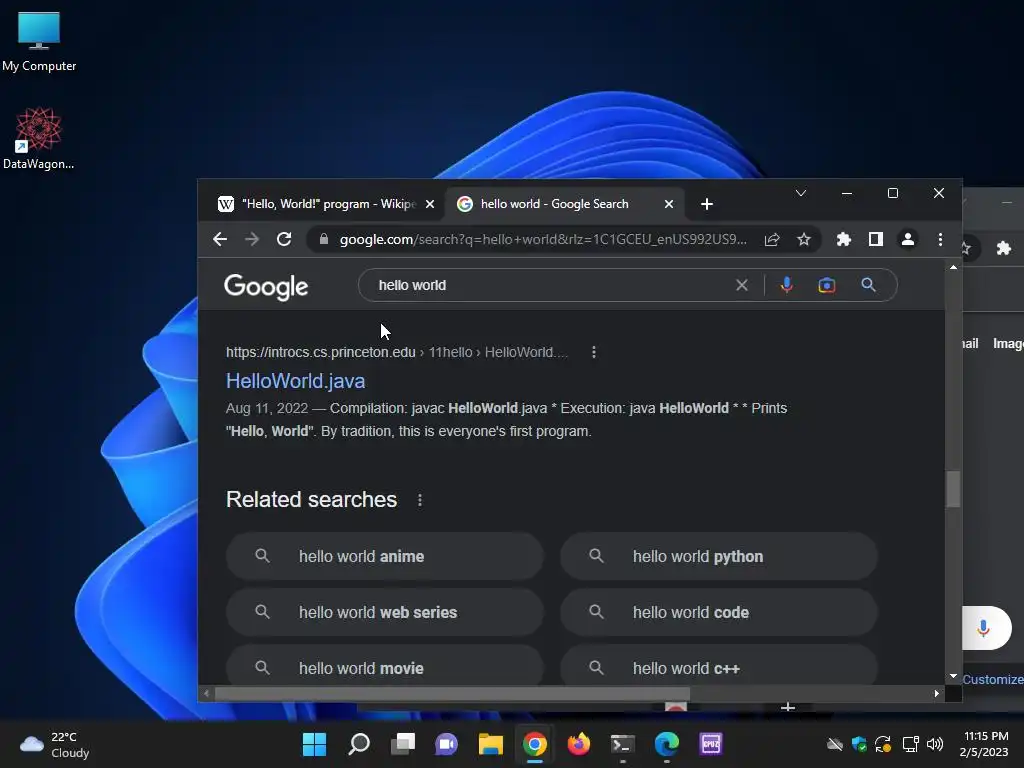Viewport: 1024px width, 768px height.
Task: Search for hello world anime
Action: 385,556
